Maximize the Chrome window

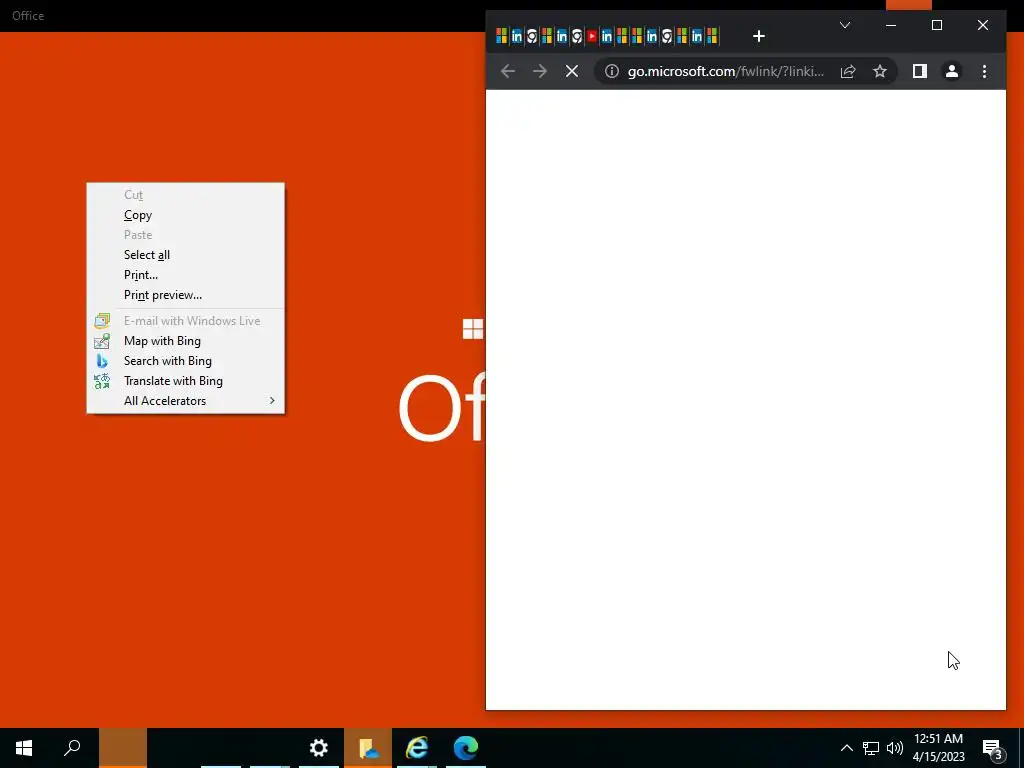tap(936, 25)
